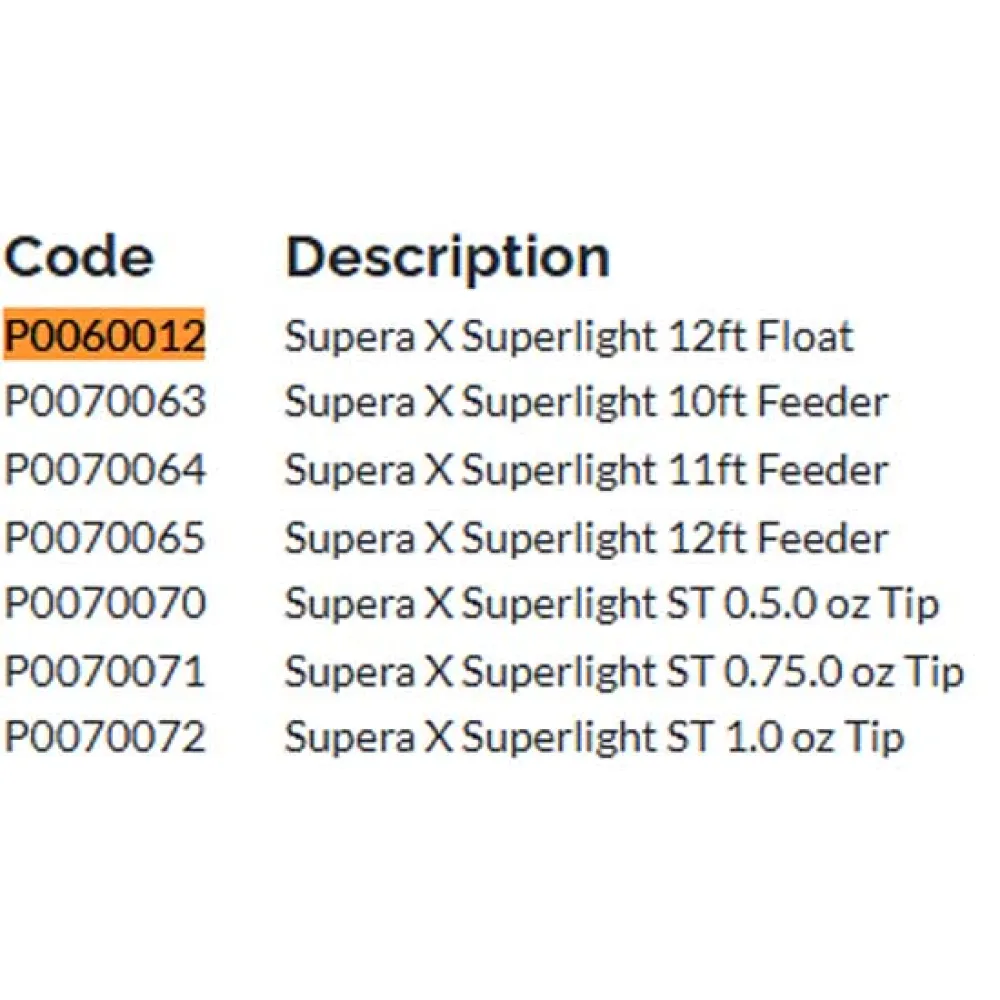Click product code P0070063
Image resolution: width=1000 pixels, height=1000 pixels.
[104, 403]
